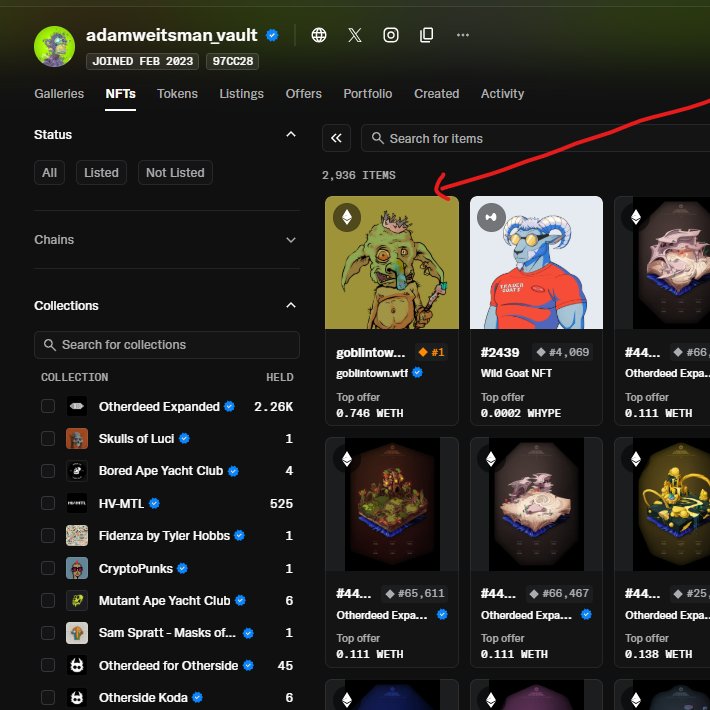Click Fidenza by Tyler Hobbs collection icon
The width and height of the screenshot is (710, 710).
pos(77,536)
